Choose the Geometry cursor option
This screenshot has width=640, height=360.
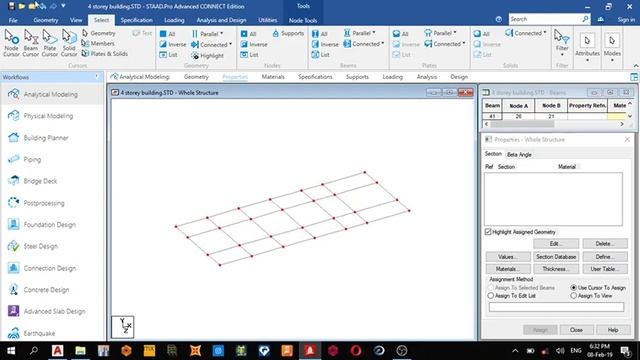point(98,33)
